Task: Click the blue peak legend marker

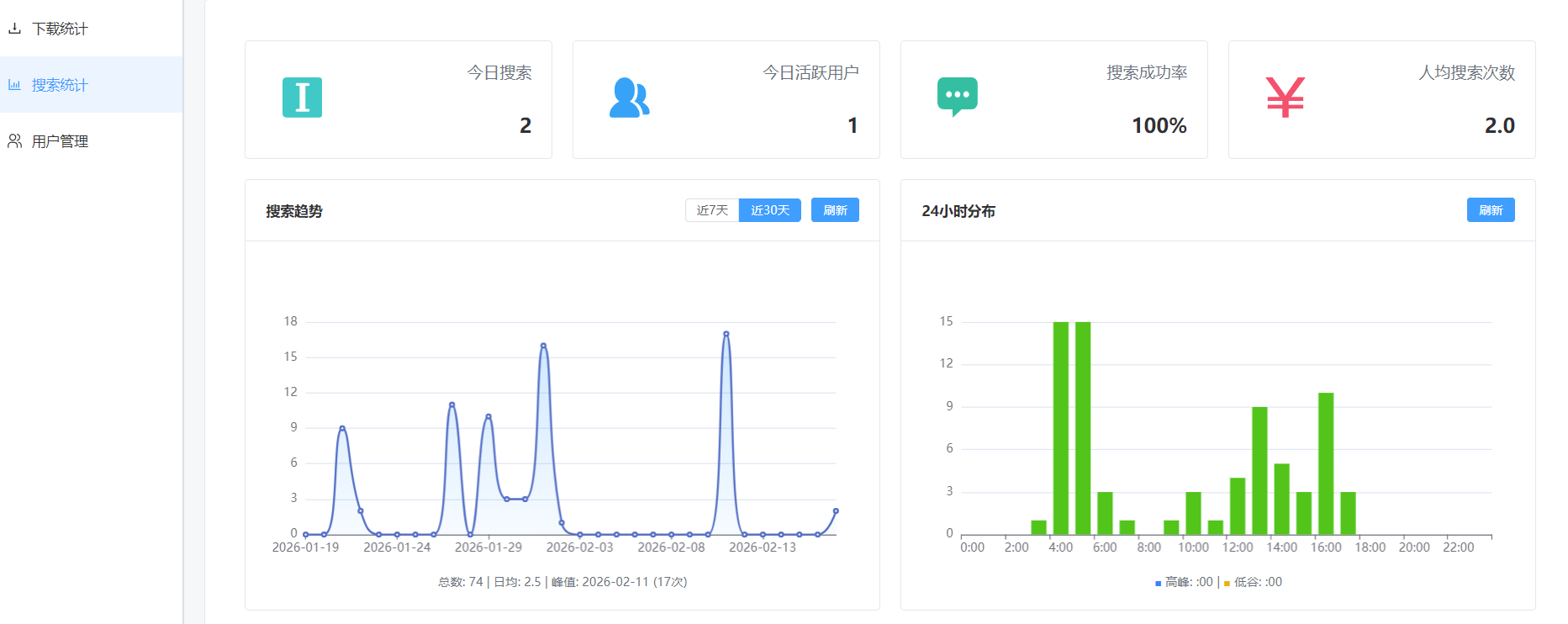Action: [x=1158, y=583]
